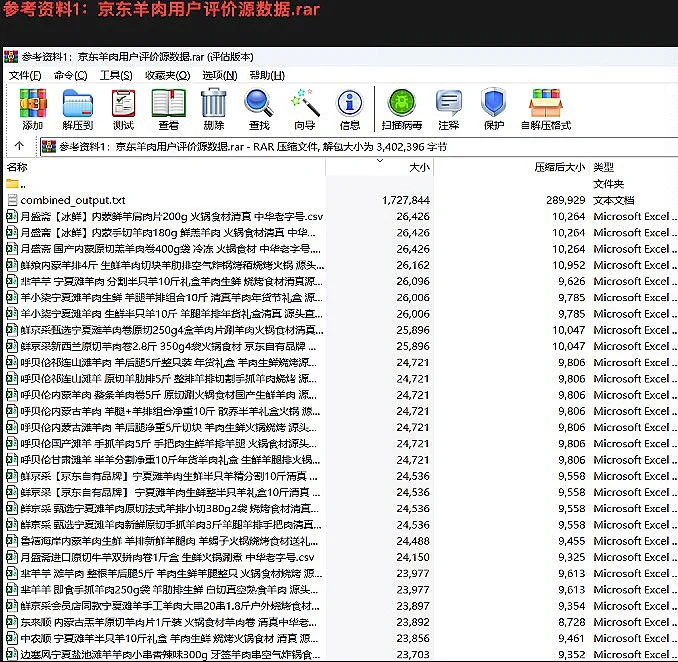The image size is (678, 662).
Task: Click WinRAR icon in the title bar
Action: 11,57
